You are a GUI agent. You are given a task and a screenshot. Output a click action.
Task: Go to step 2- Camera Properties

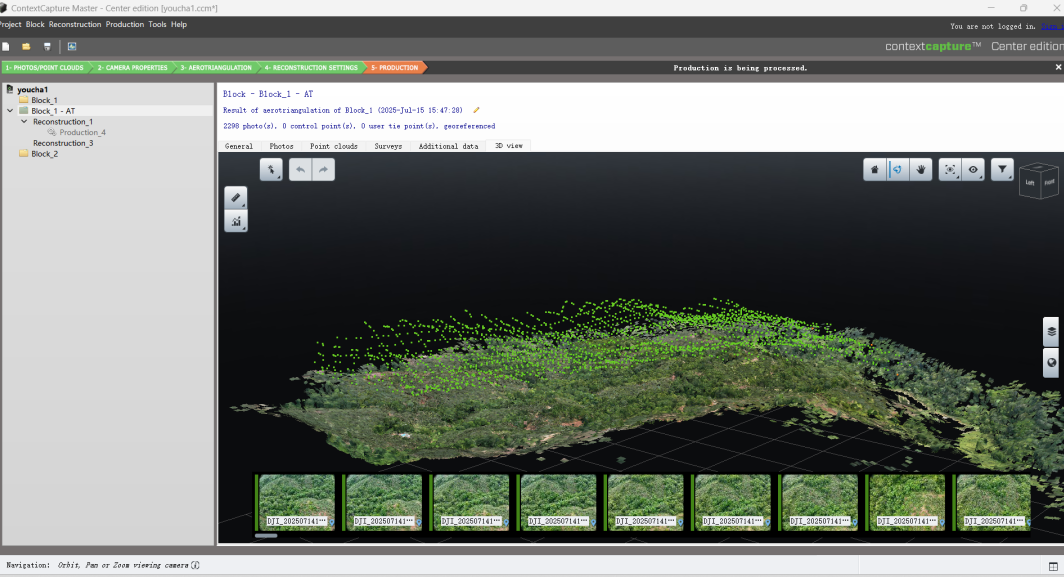132,68
